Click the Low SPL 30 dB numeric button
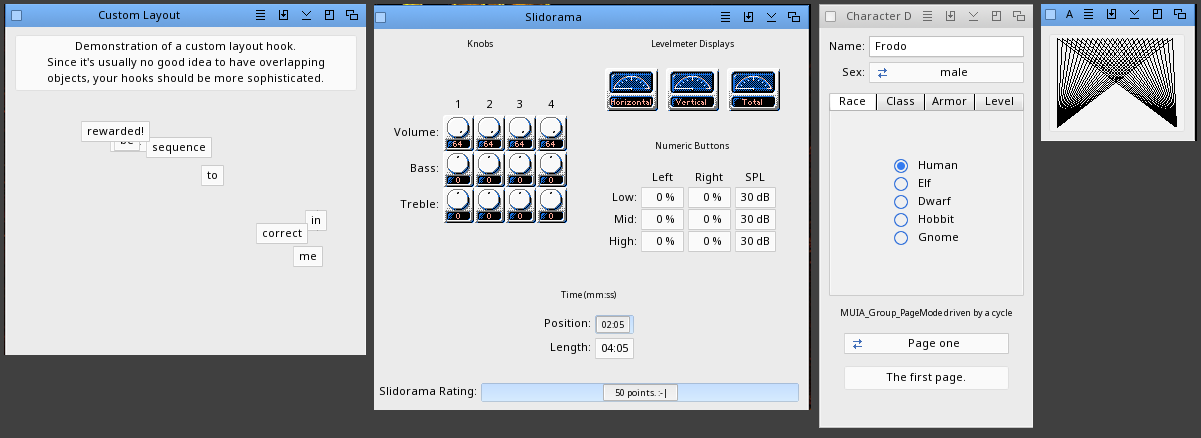 point(755,197)
